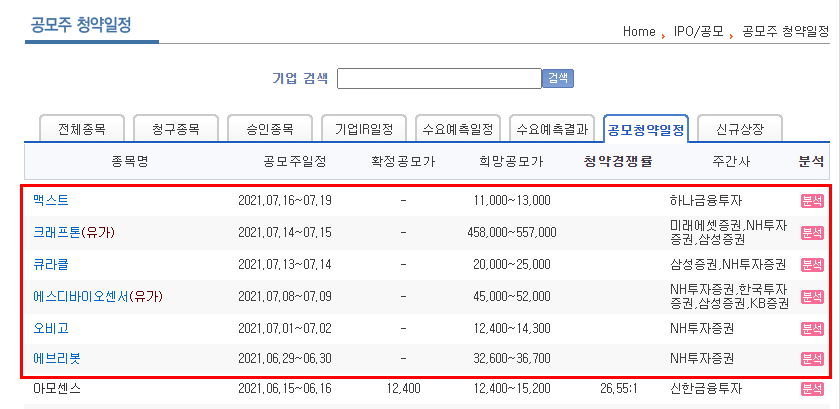This screenshot has height=409, width=840.
Task: Click price range 12,400~14,300
Action: pos(512,329)
